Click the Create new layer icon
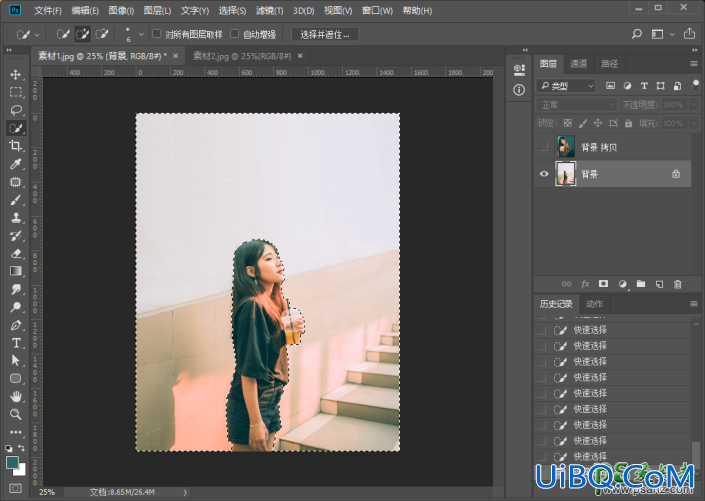Viewport: 705px width, 501px height. [659, 284]
